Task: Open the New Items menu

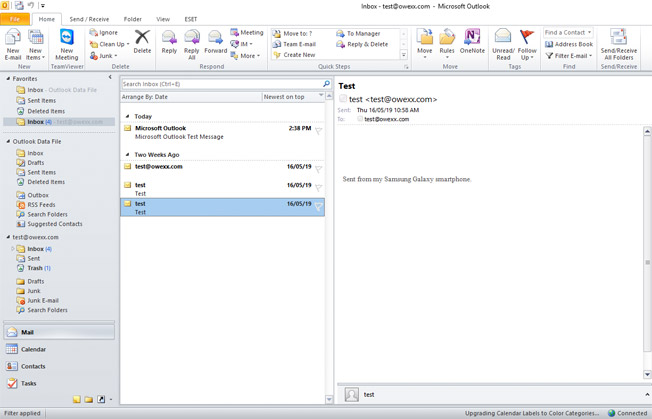Action: coord(35,44)
